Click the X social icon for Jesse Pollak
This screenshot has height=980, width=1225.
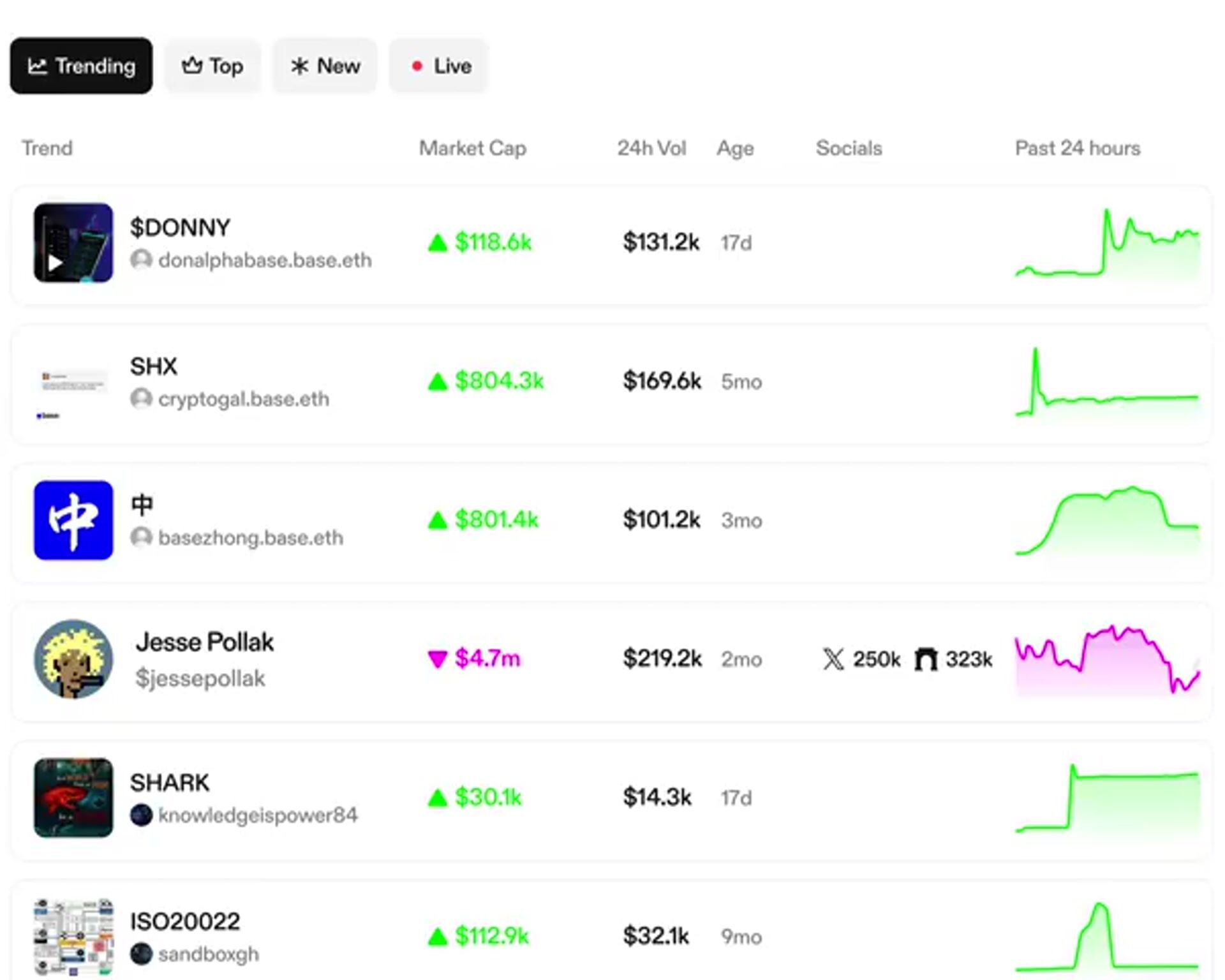pyautogui.click(x=833, y=659)
